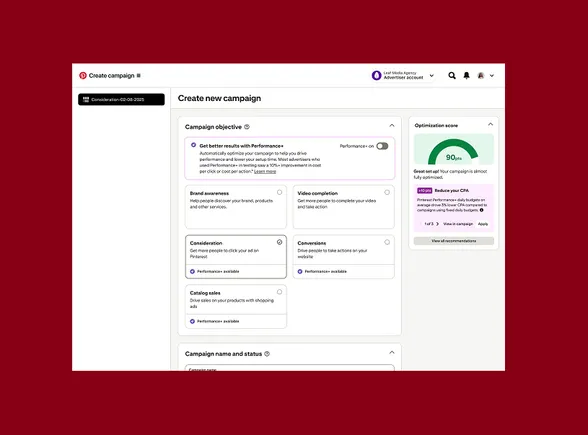Click the Leaf Media Agency account avatar

376,75
